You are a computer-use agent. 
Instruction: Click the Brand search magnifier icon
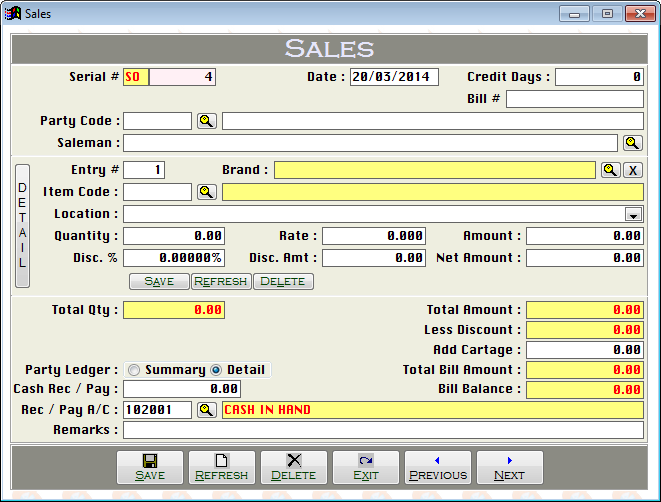610,170
